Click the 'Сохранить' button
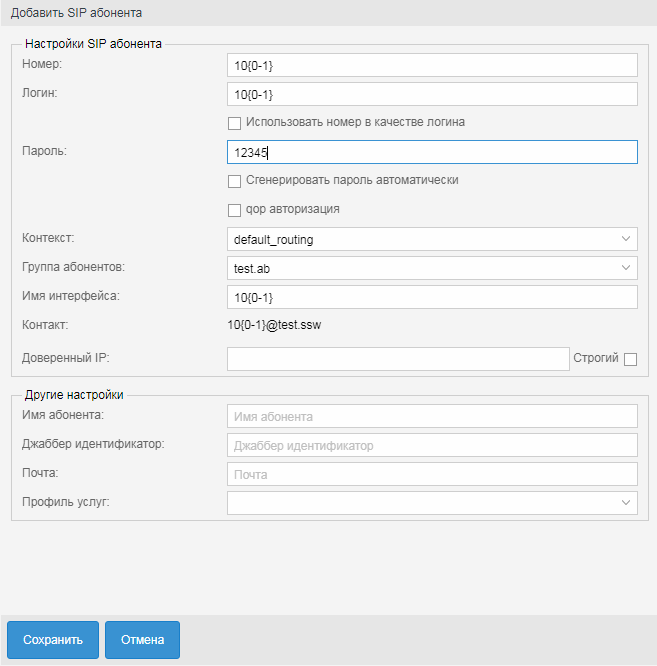The width and height of the screenshot is (657, 666). coord(52,639)
